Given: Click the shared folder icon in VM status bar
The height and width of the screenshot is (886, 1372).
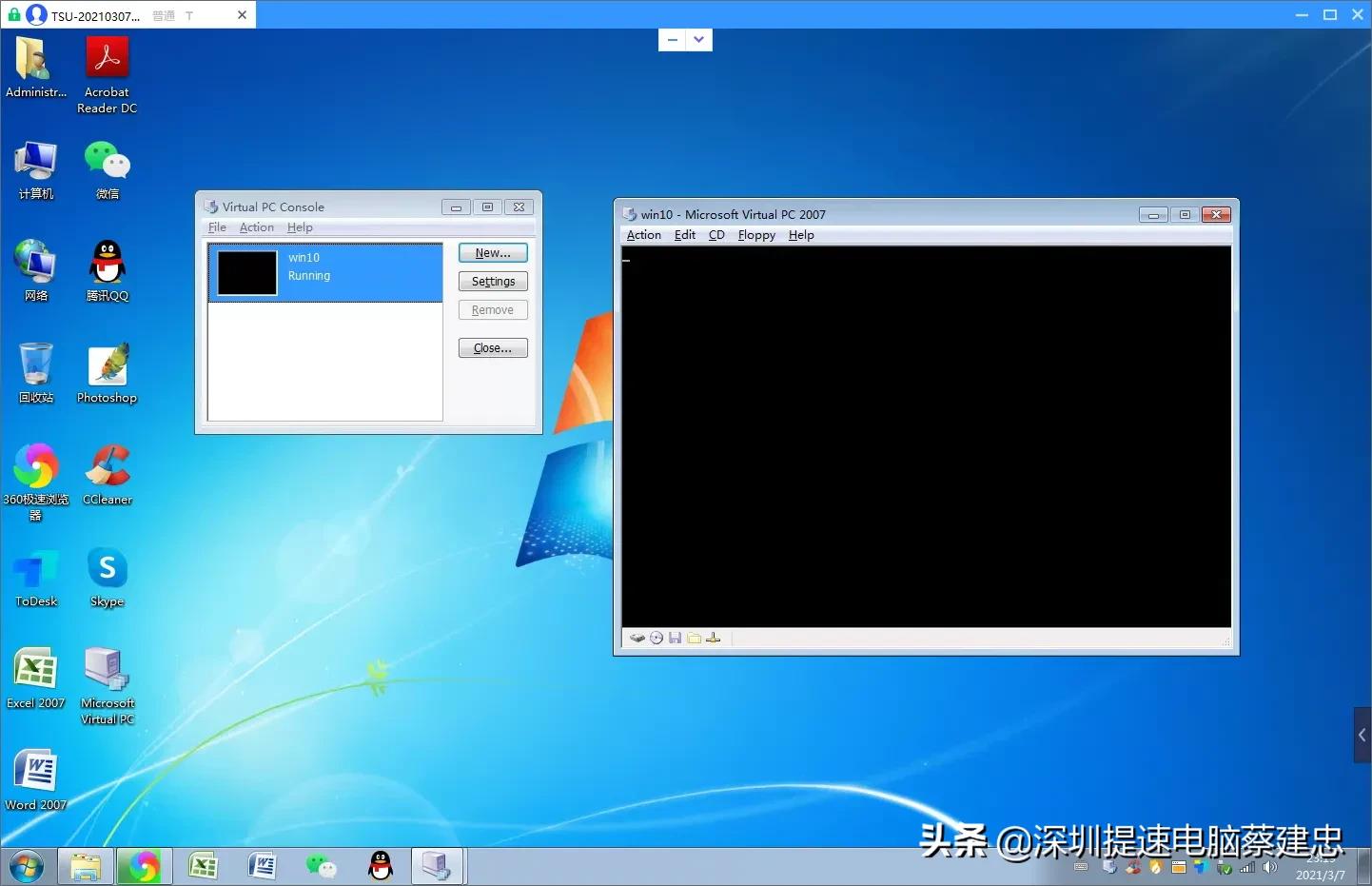Looking at the screenshot, I should pyautogui.click(x=695, y=639).
